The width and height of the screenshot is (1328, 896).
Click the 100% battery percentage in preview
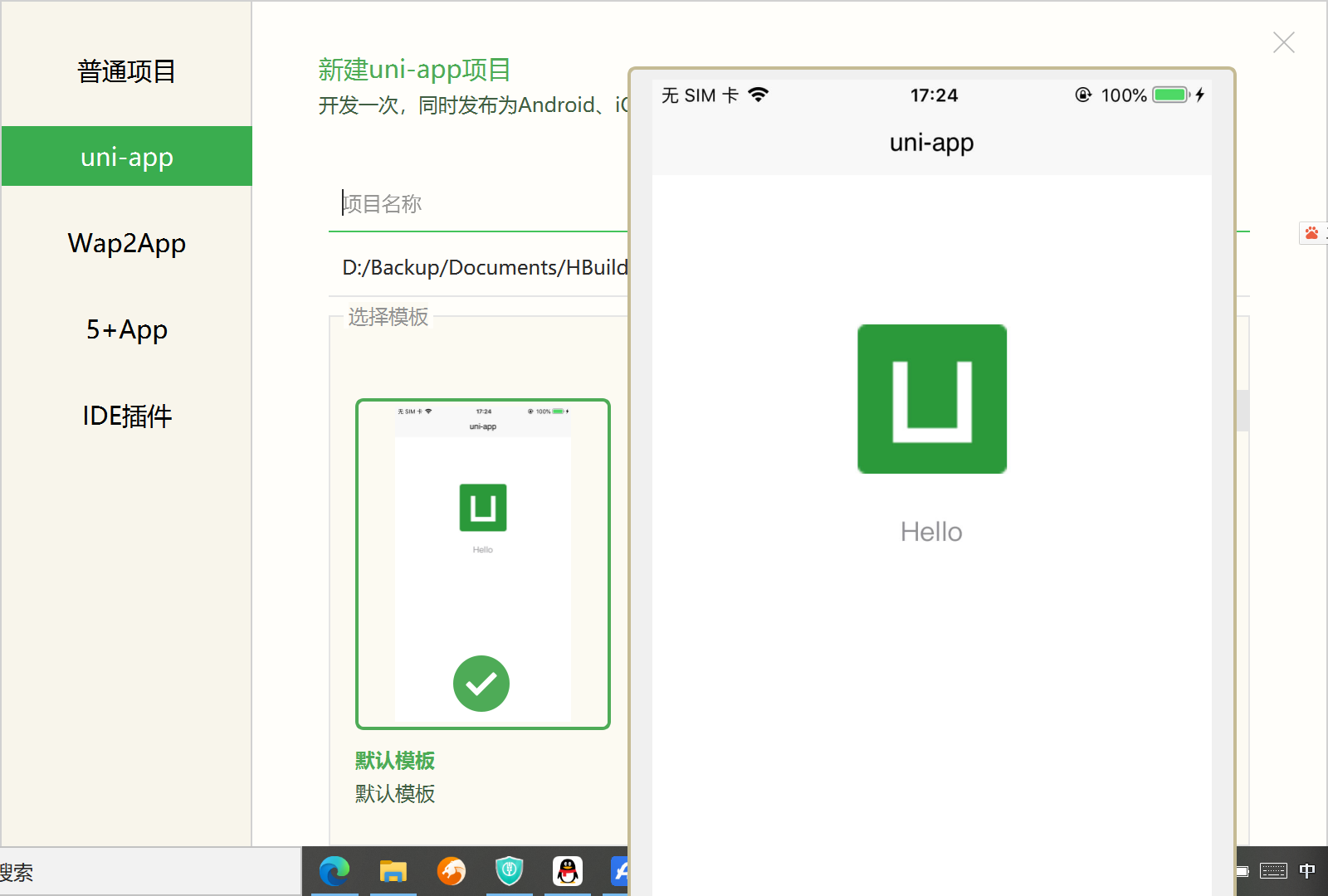[1124, 95]
